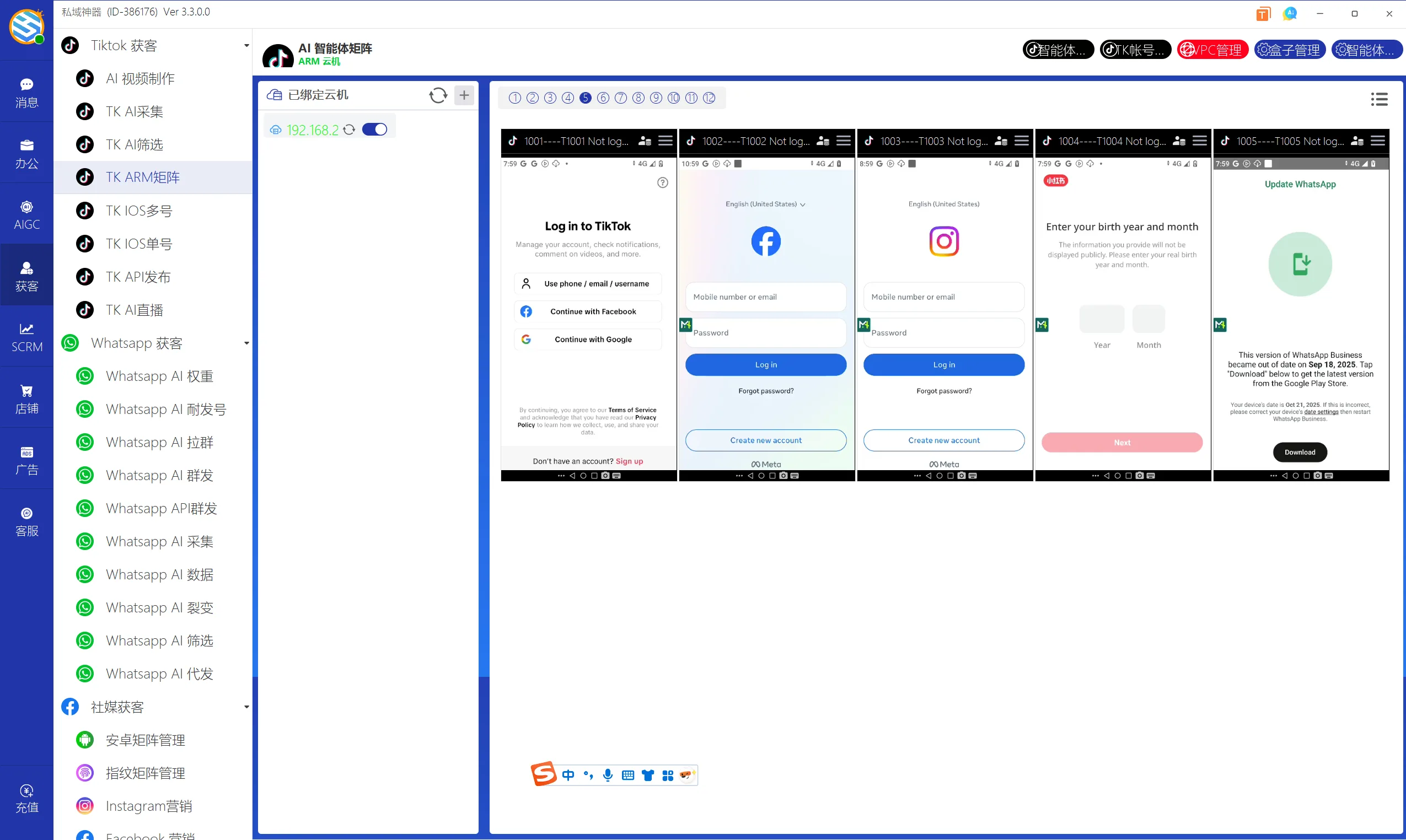The width and height of the screenshot is (1406, 840).
Task: Open the 消息 messages sidebar icon
Action: (26, 92)
